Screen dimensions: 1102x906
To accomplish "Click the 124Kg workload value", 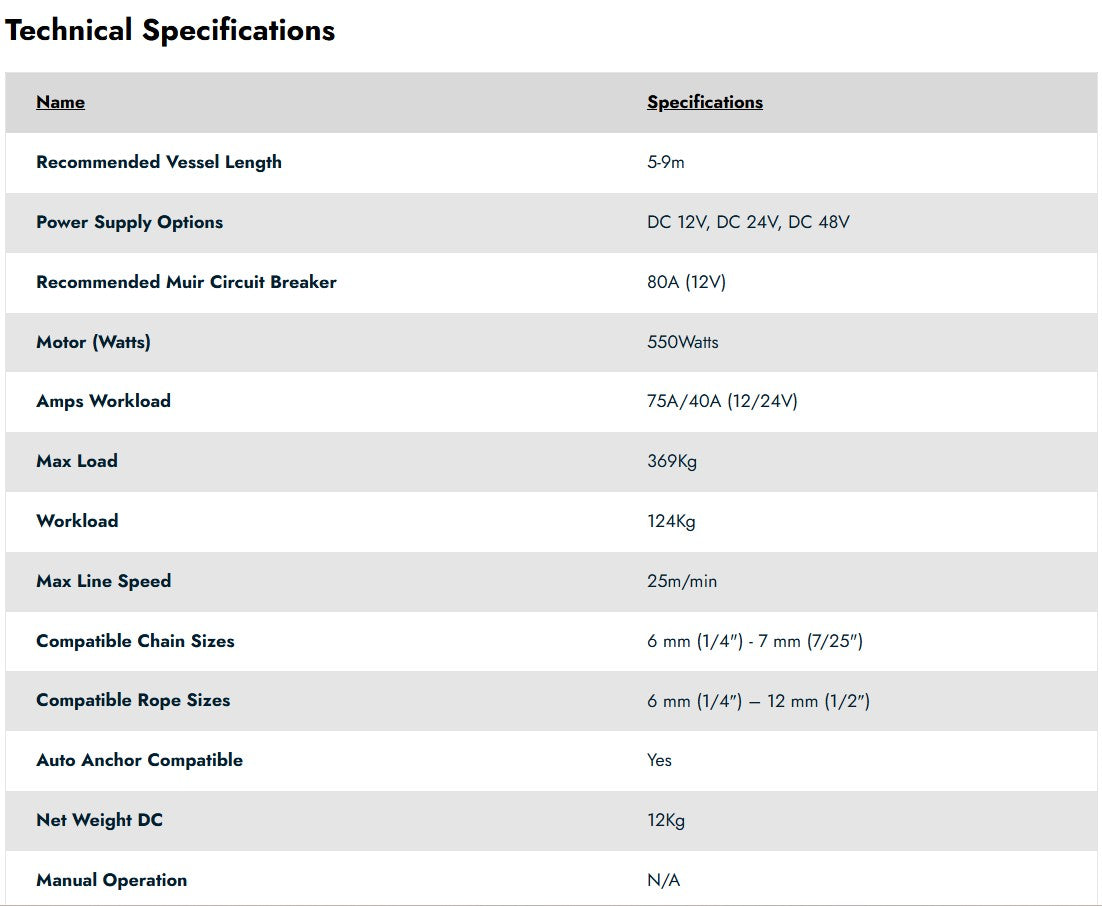I will point(671,521).
